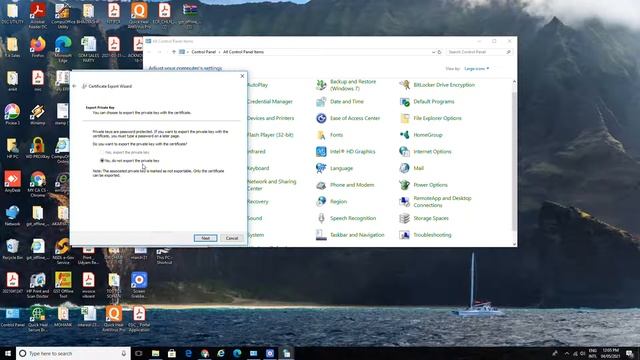This screenshot has height=360, width=640.
Task: Select Microsoft Edge desktop icon
Action: (x=63, y=49)
